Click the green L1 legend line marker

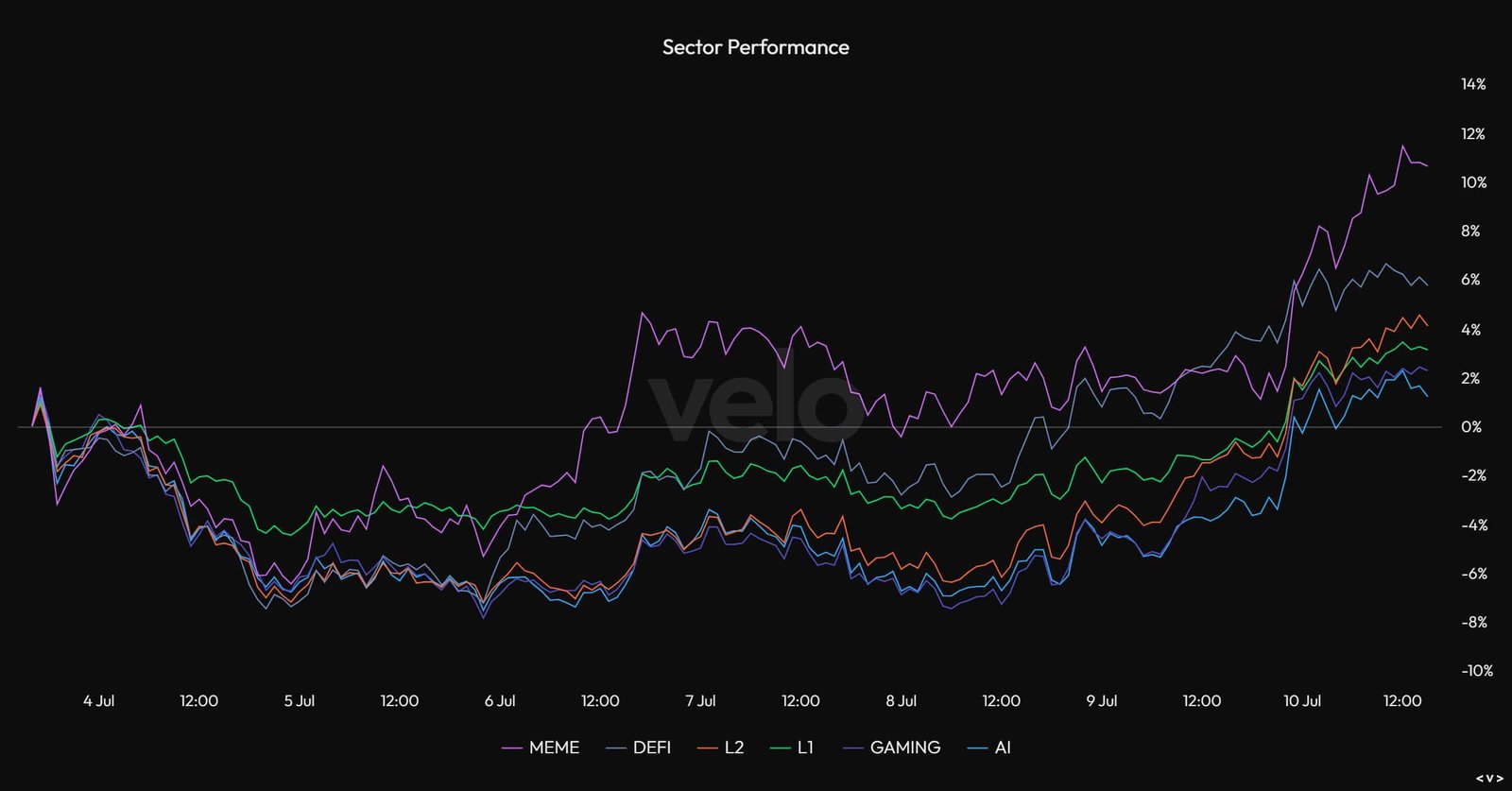780,748
